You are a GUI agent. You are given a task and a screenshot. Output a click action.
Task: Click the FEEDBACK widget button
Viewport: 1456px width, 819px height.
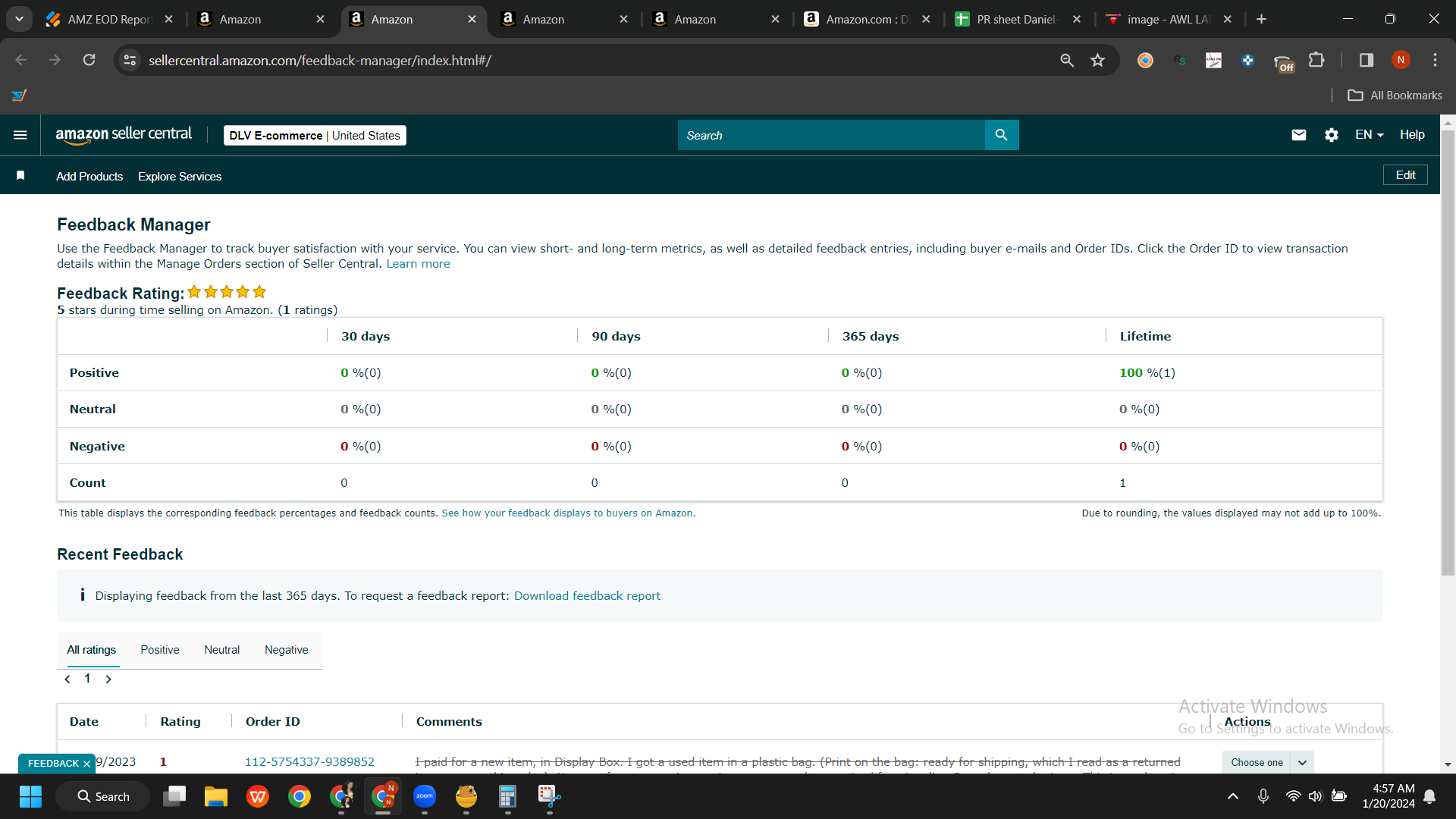pos(53,764)
